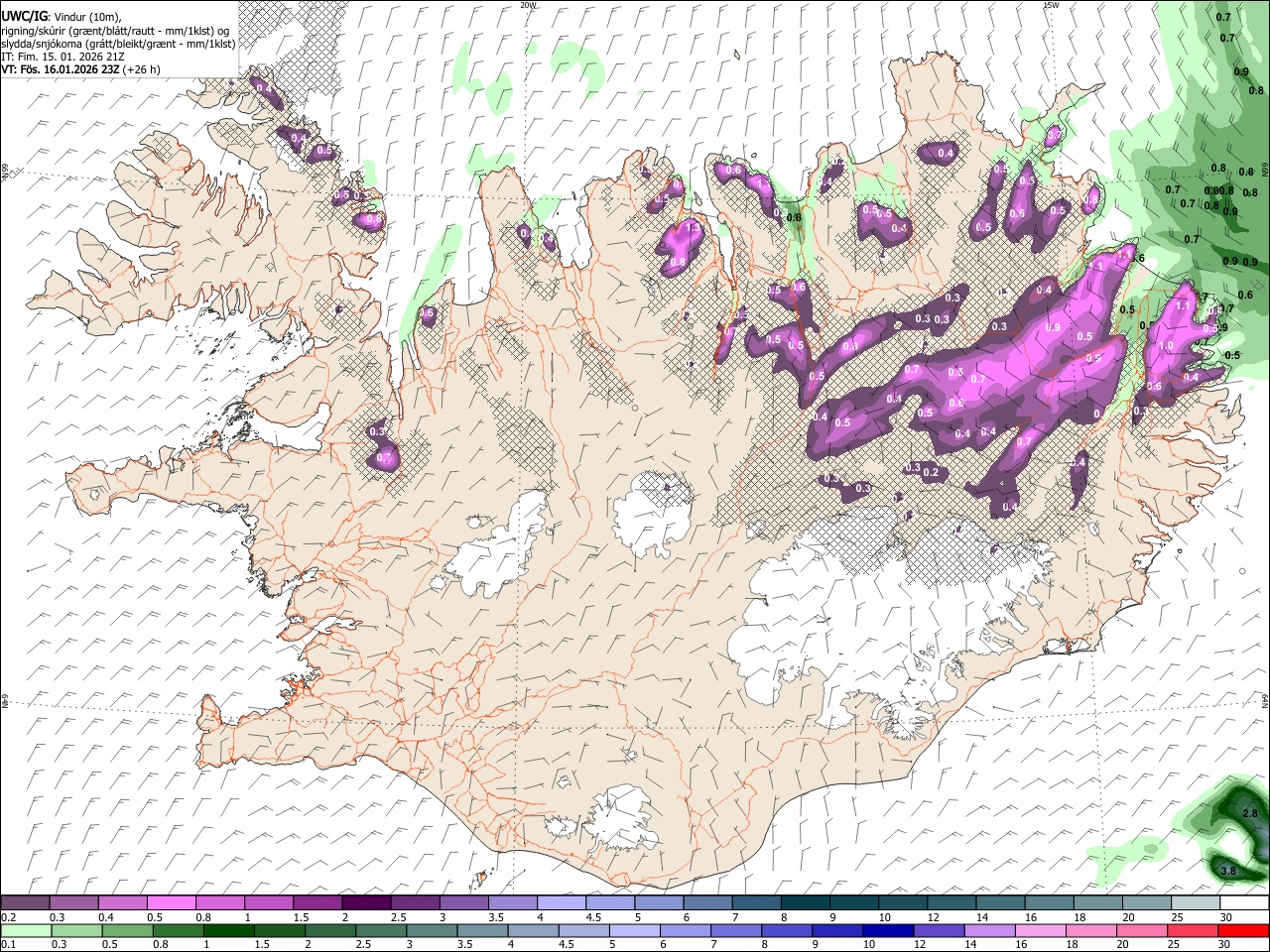
Task: Click the 15W longitude label
Action: (1051, 5)
